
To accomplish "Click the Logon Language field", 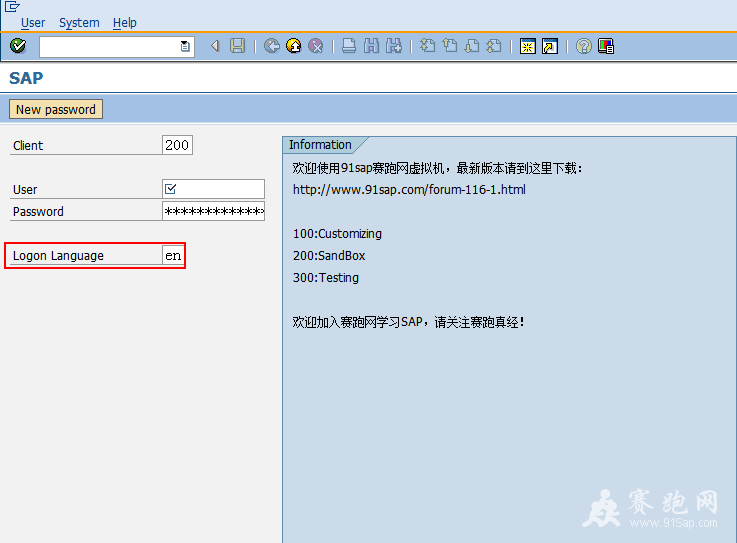I will point(173,255).
